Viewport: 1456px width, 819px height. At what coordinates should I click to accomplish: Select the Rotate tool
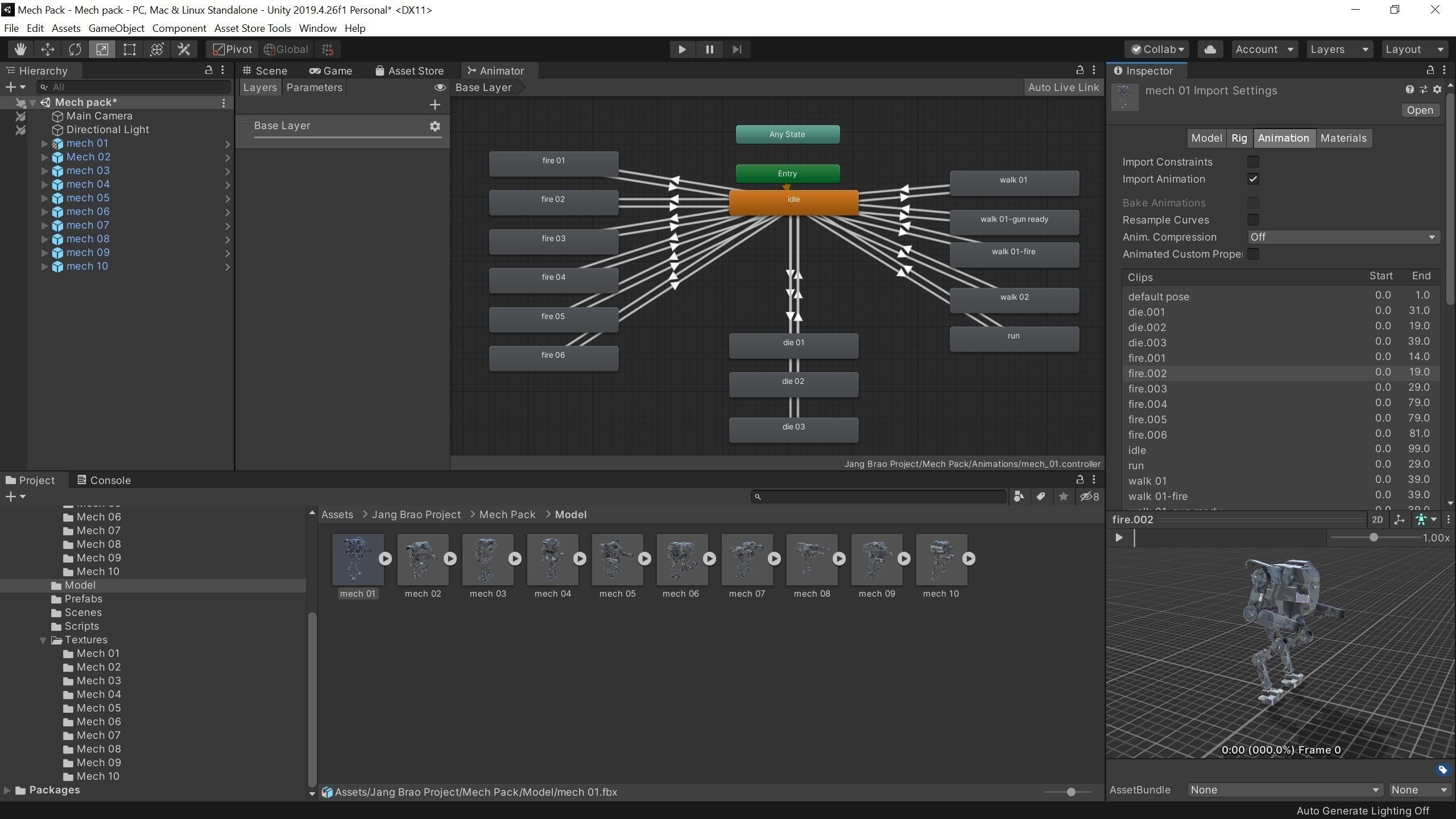click(x=75, y=49)
